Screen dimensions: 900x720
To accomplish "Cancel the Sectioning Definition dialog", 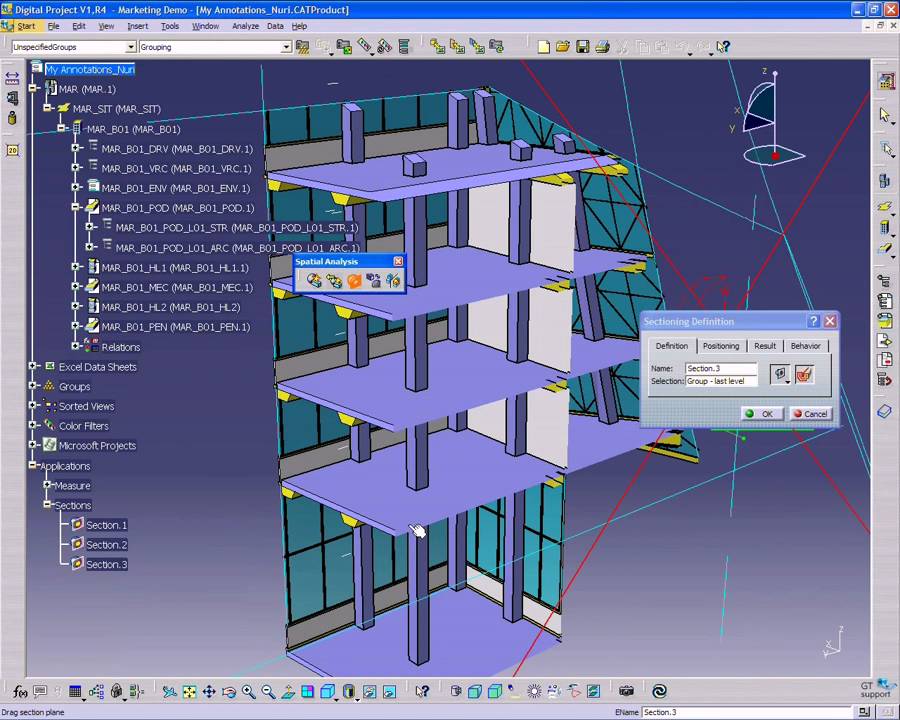I will [812, 413].
